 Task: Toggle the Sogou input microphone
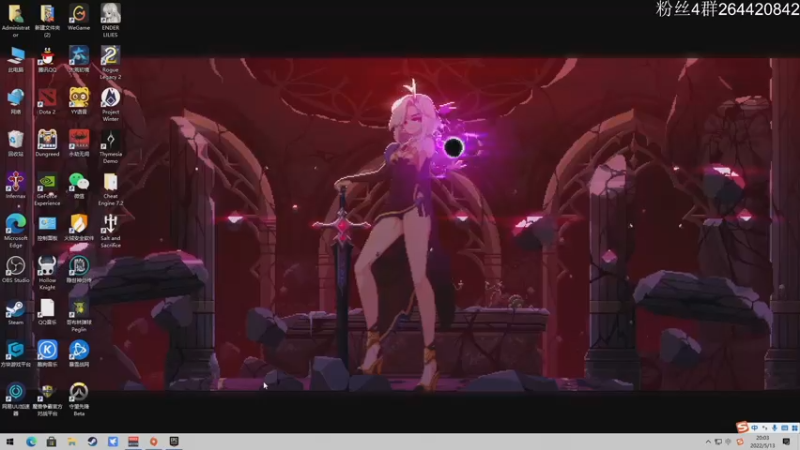pyautogui.click(x=774, y=428)
